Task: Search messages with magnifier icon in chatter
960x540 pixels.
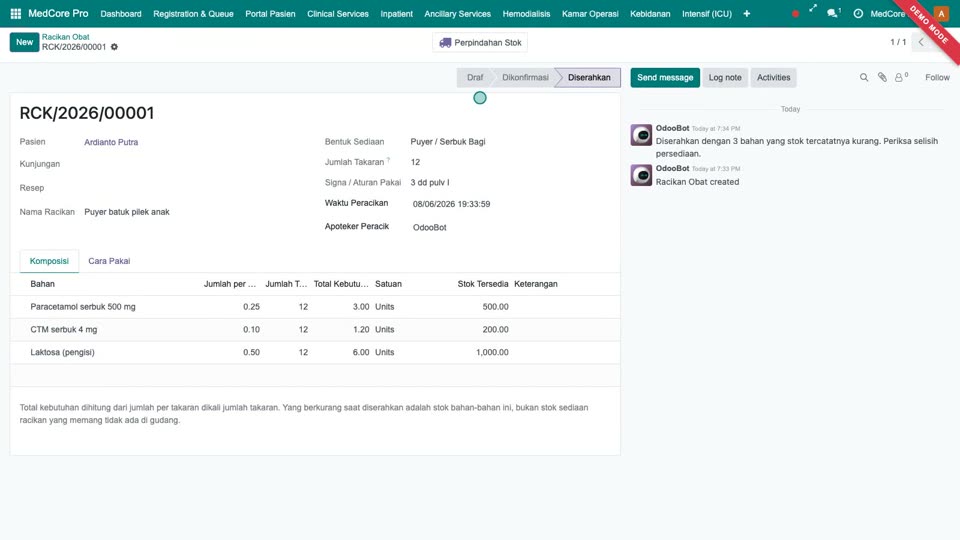Action: (x=864, y=78)
